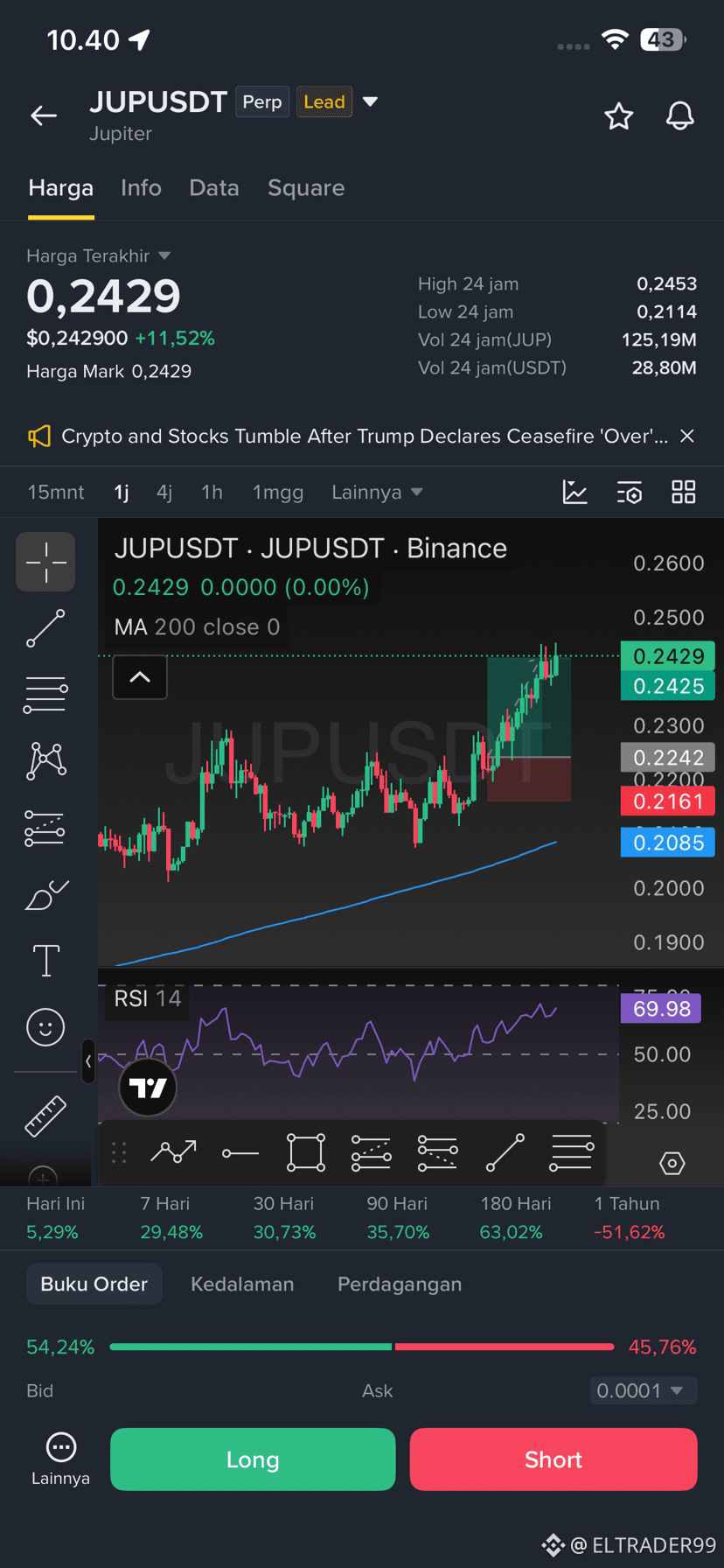
Task: Click the 0.2429 current price label
Action: pos(668,656)
